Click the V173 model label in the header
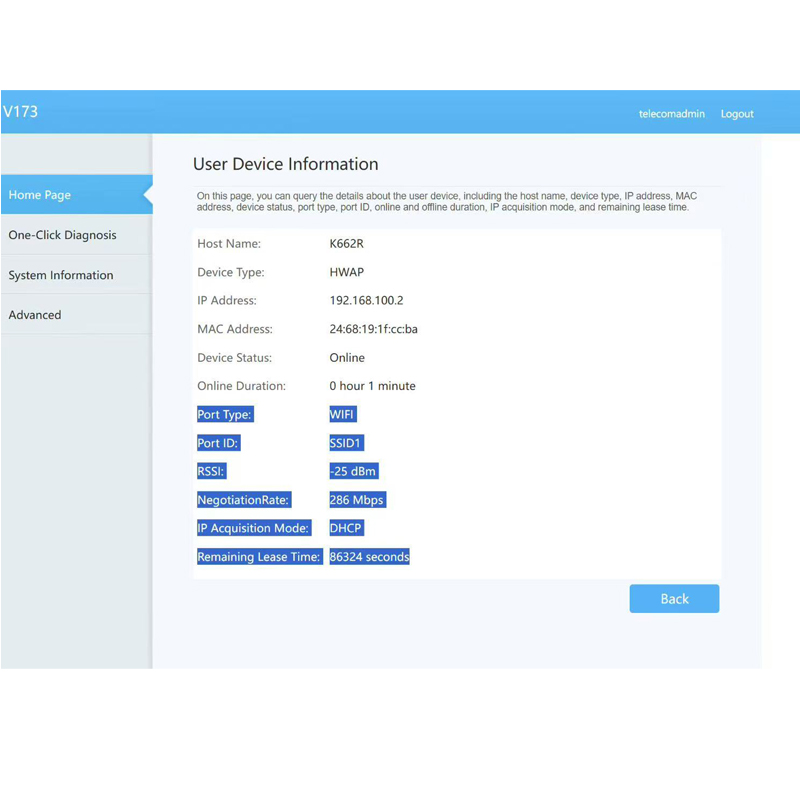The height and width of the screenshot is (800, 800). [x=20, y=112]
